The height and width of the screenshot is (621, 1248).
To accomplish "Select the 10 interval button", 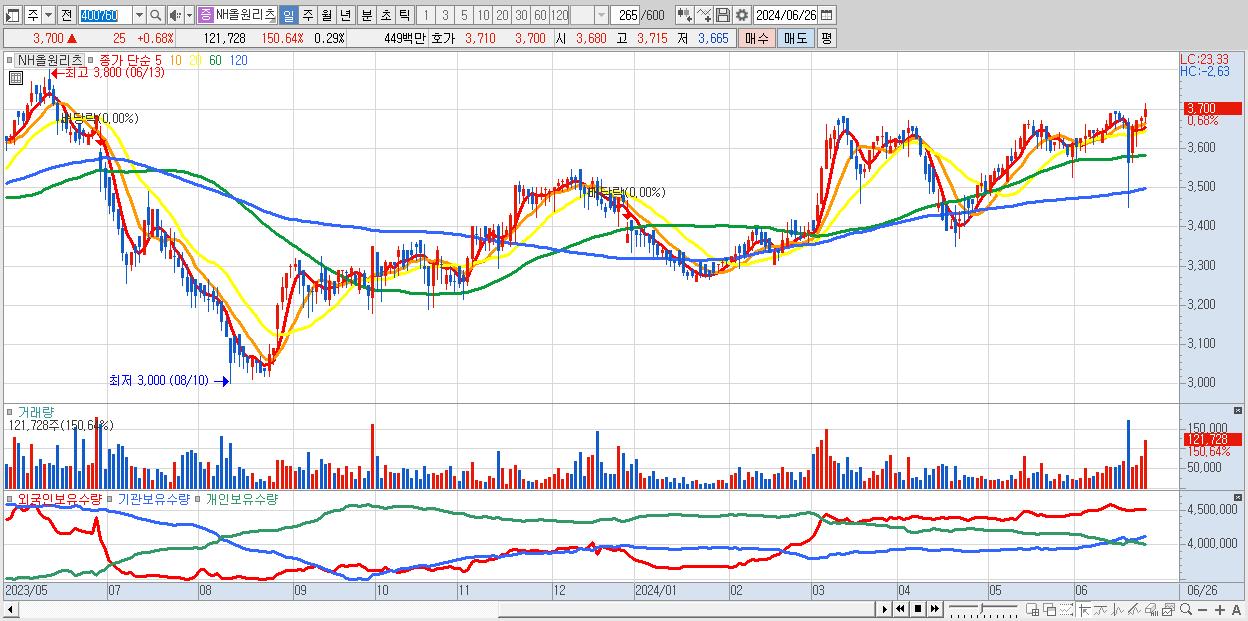I will tap(483, 15).
